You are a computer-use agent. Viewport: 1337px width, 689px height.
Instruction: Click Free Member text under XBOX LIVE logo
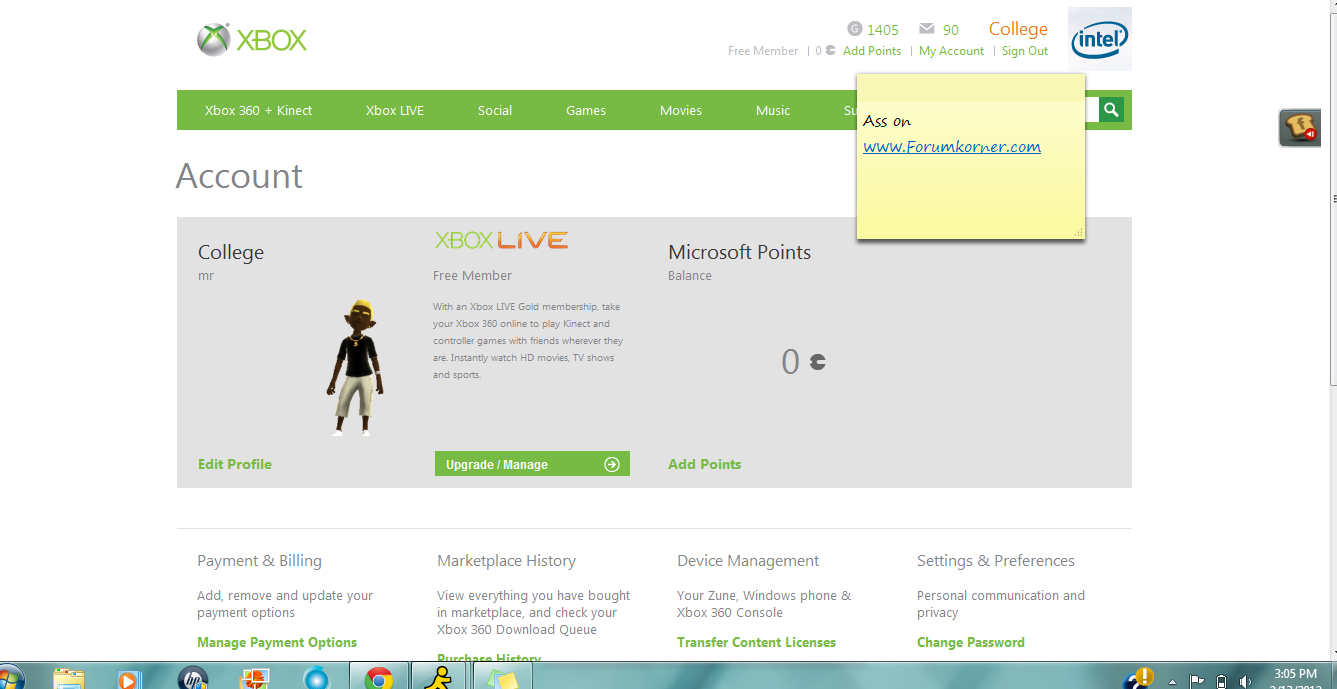tap(472, 275)
